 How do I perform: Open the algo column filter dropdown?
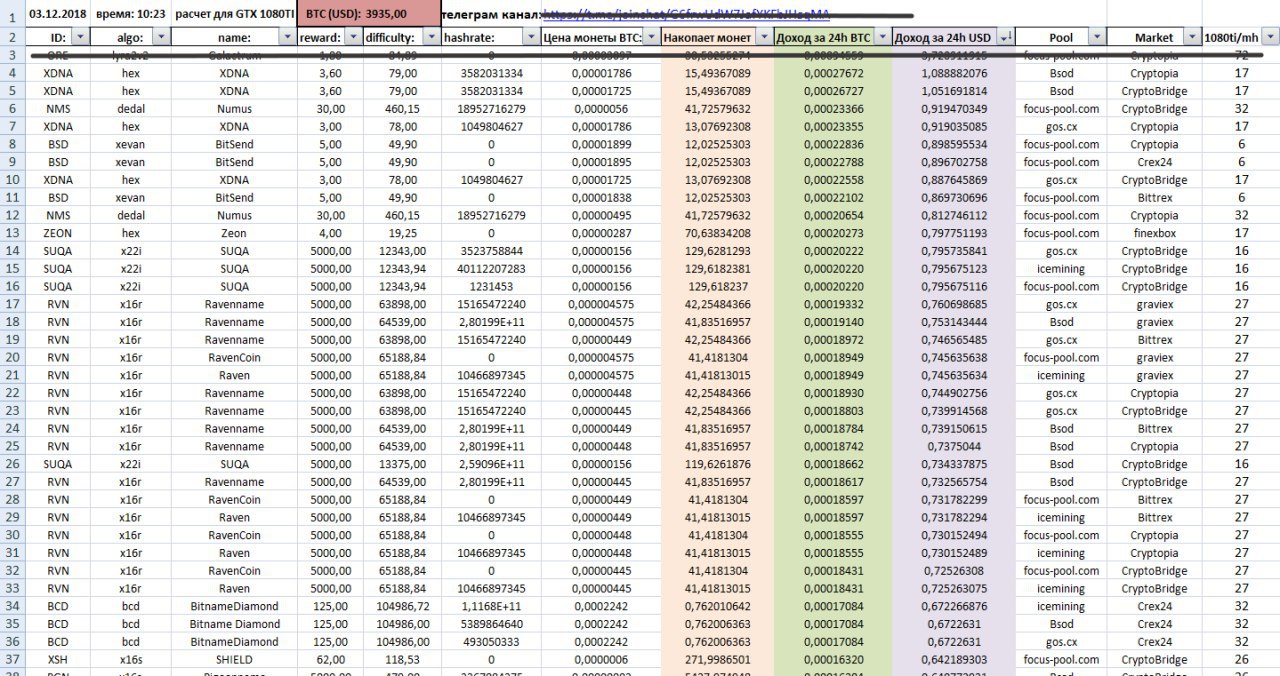point(161,37)
